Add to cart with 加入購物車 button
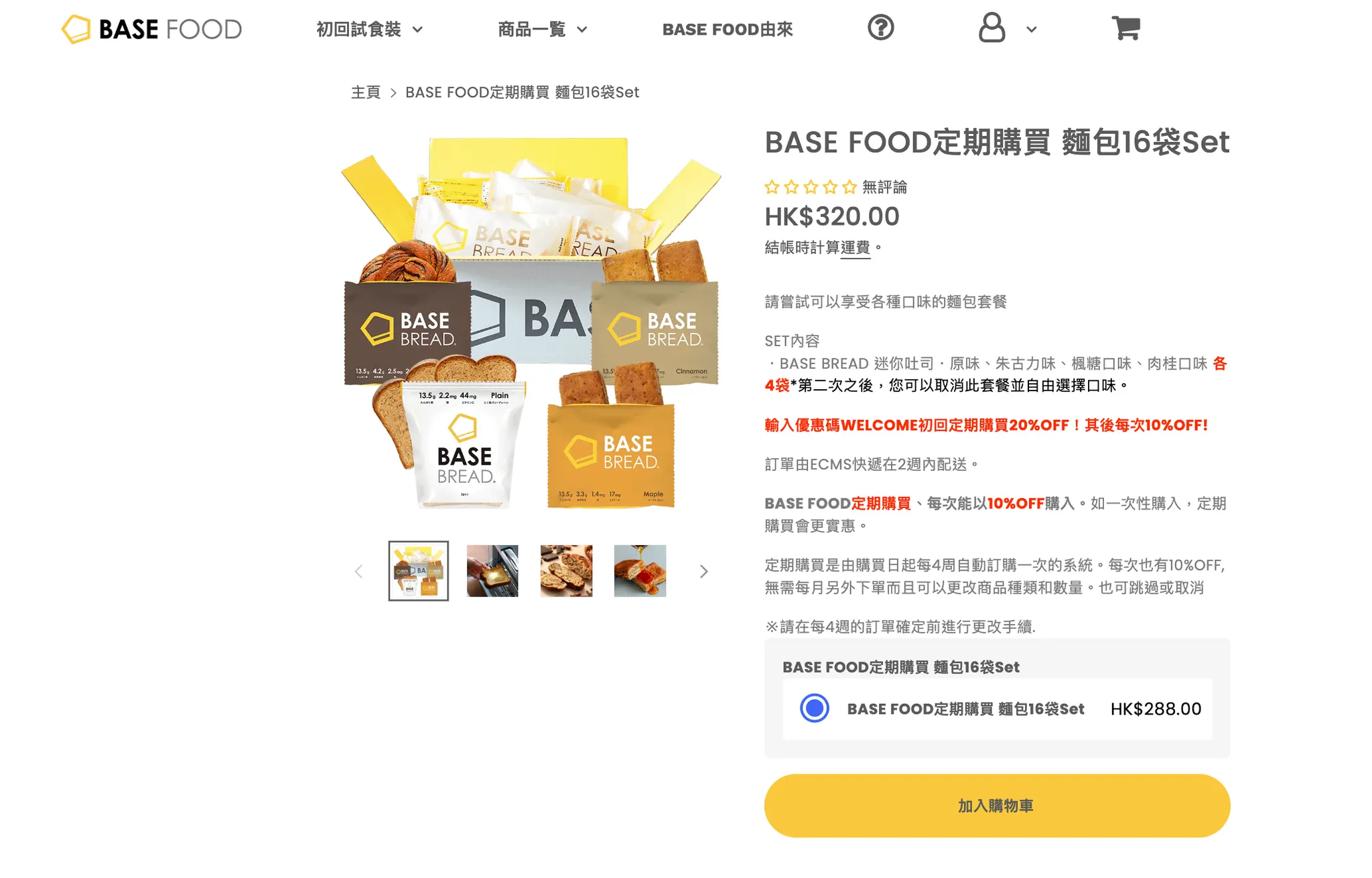 (x=997, y=806)
